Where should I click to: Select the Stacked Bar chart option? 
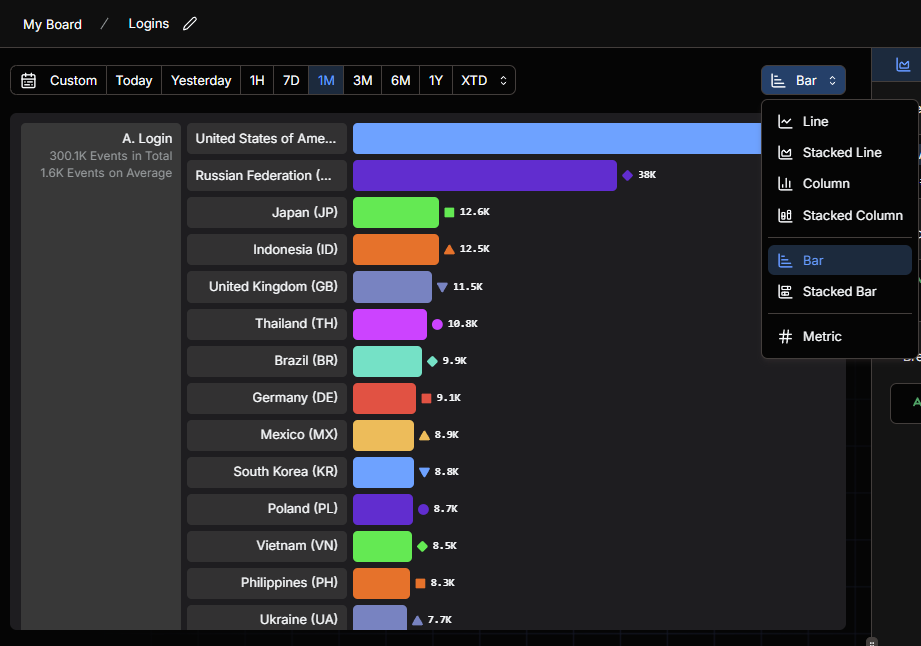click(839, 292)
